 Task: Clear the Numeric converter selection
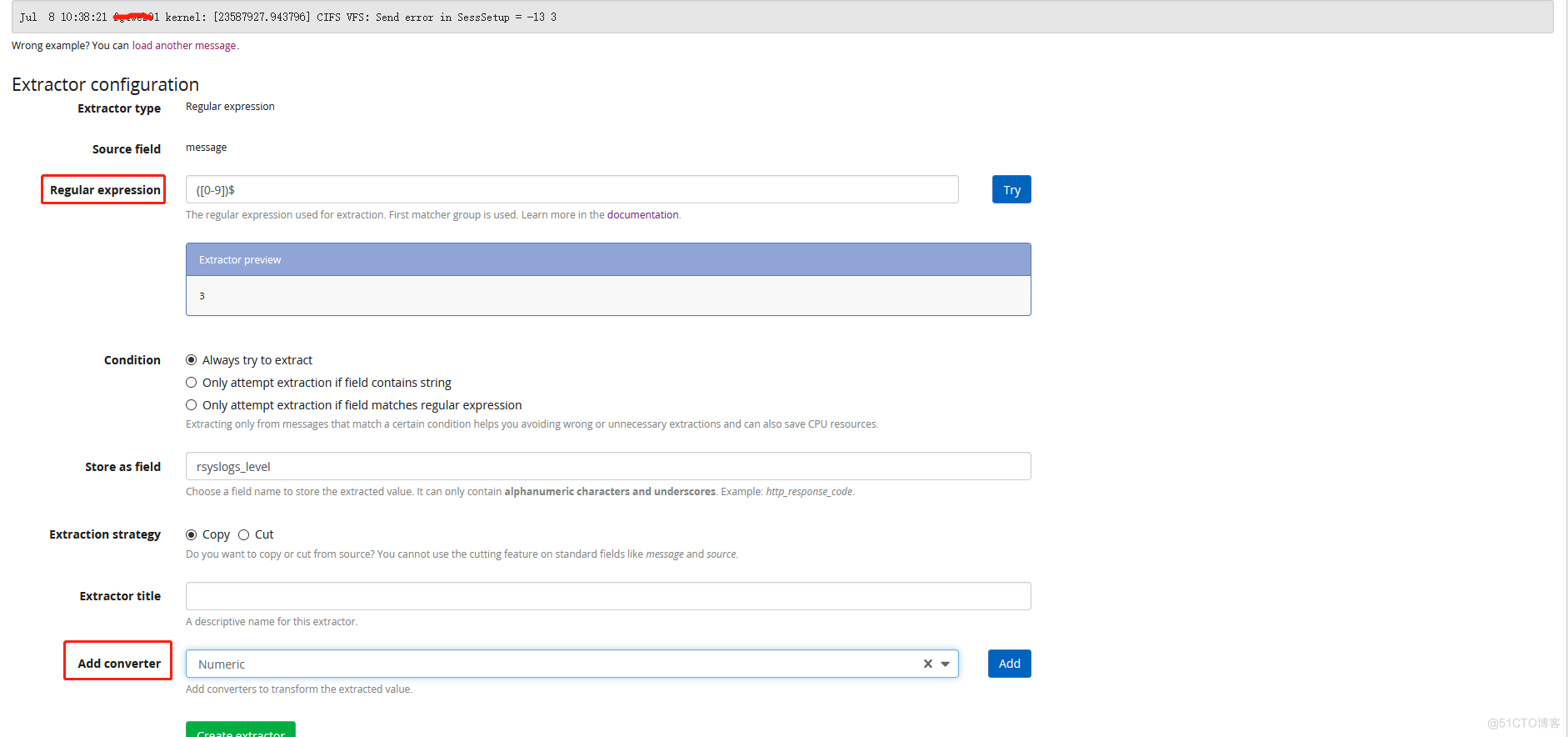pos(927,664)
